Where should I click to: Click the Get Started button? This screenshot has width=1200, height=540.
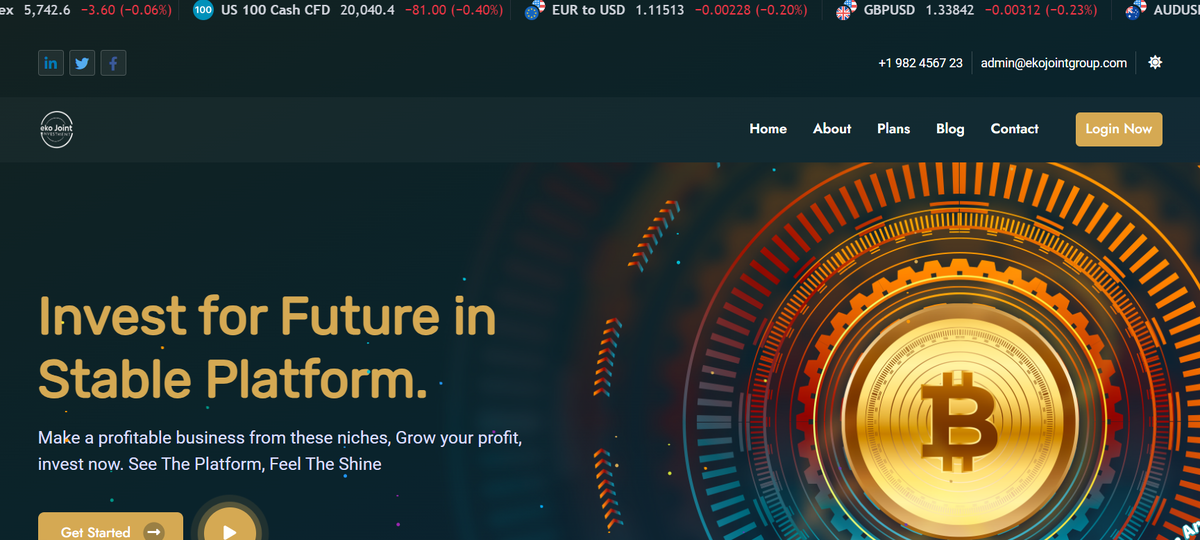(110, 528)
